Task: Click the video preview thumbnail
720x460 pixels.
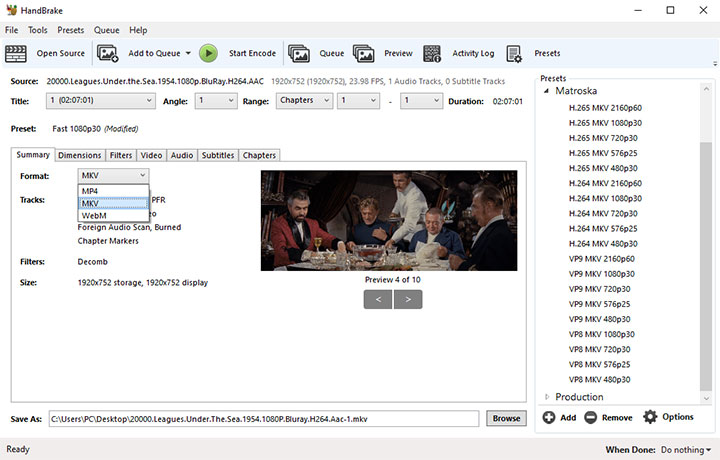Action: (389, 221)
